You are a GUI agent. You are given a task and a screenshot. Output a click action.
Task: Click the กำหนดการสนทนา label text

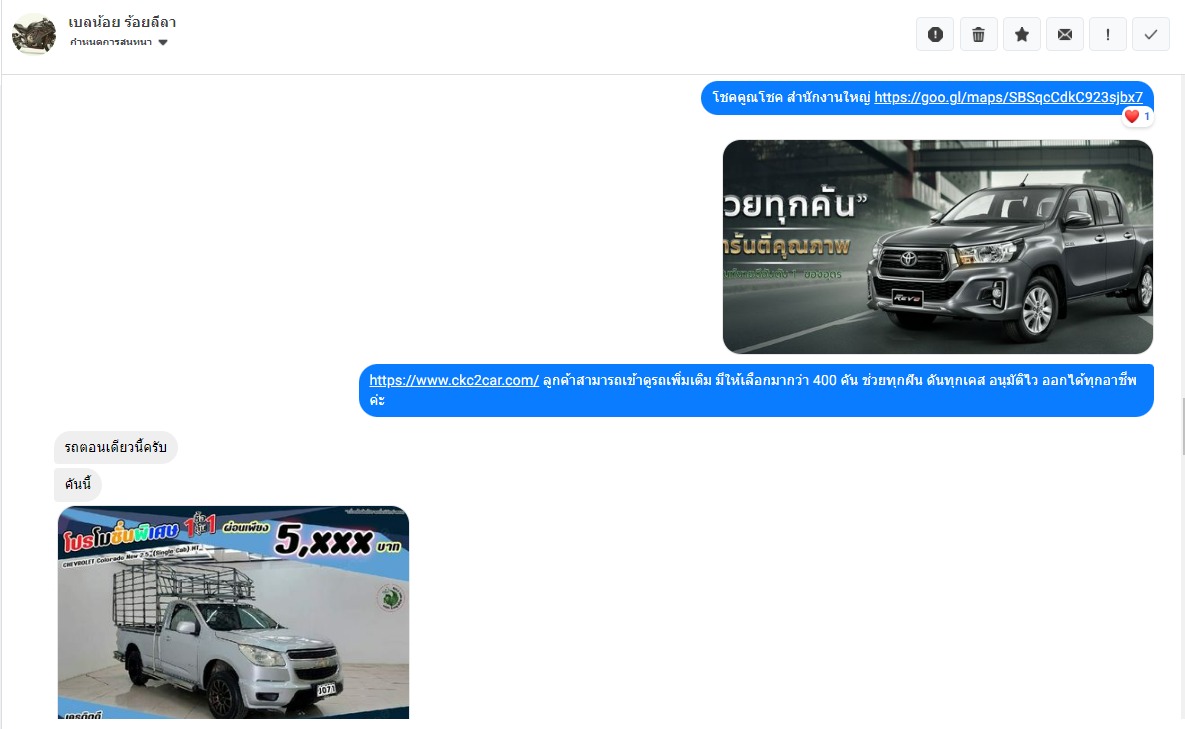tap(111, 42)
